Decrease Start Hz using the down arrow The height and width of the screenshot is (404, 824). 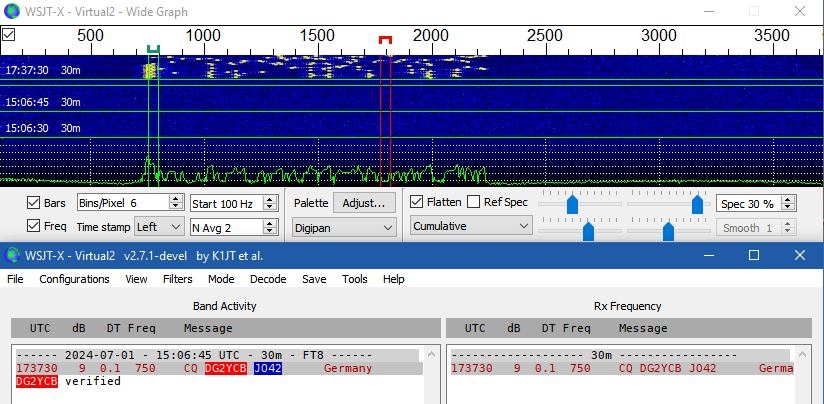pos(270,207)
